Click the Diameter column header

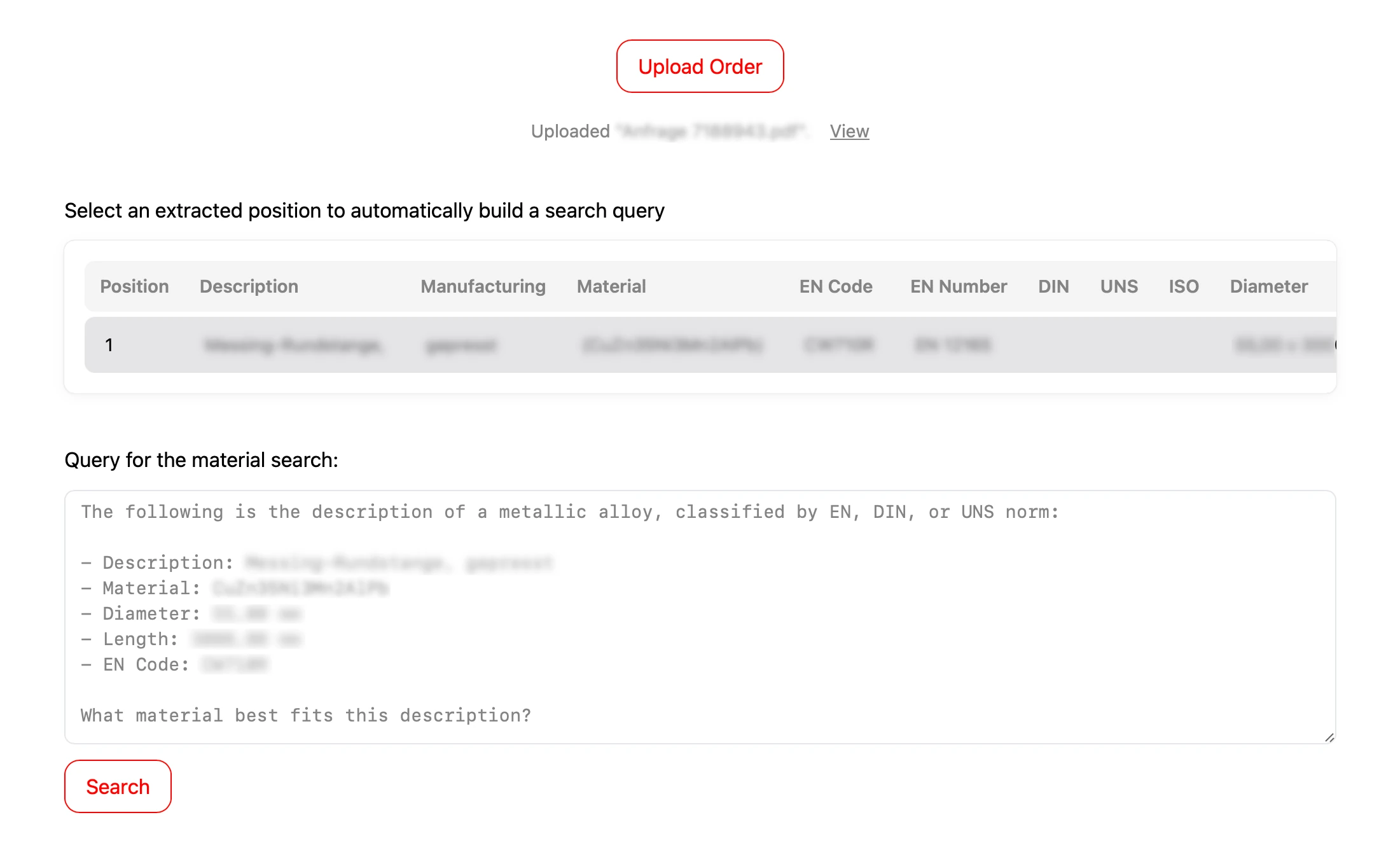click(1268, 286)
